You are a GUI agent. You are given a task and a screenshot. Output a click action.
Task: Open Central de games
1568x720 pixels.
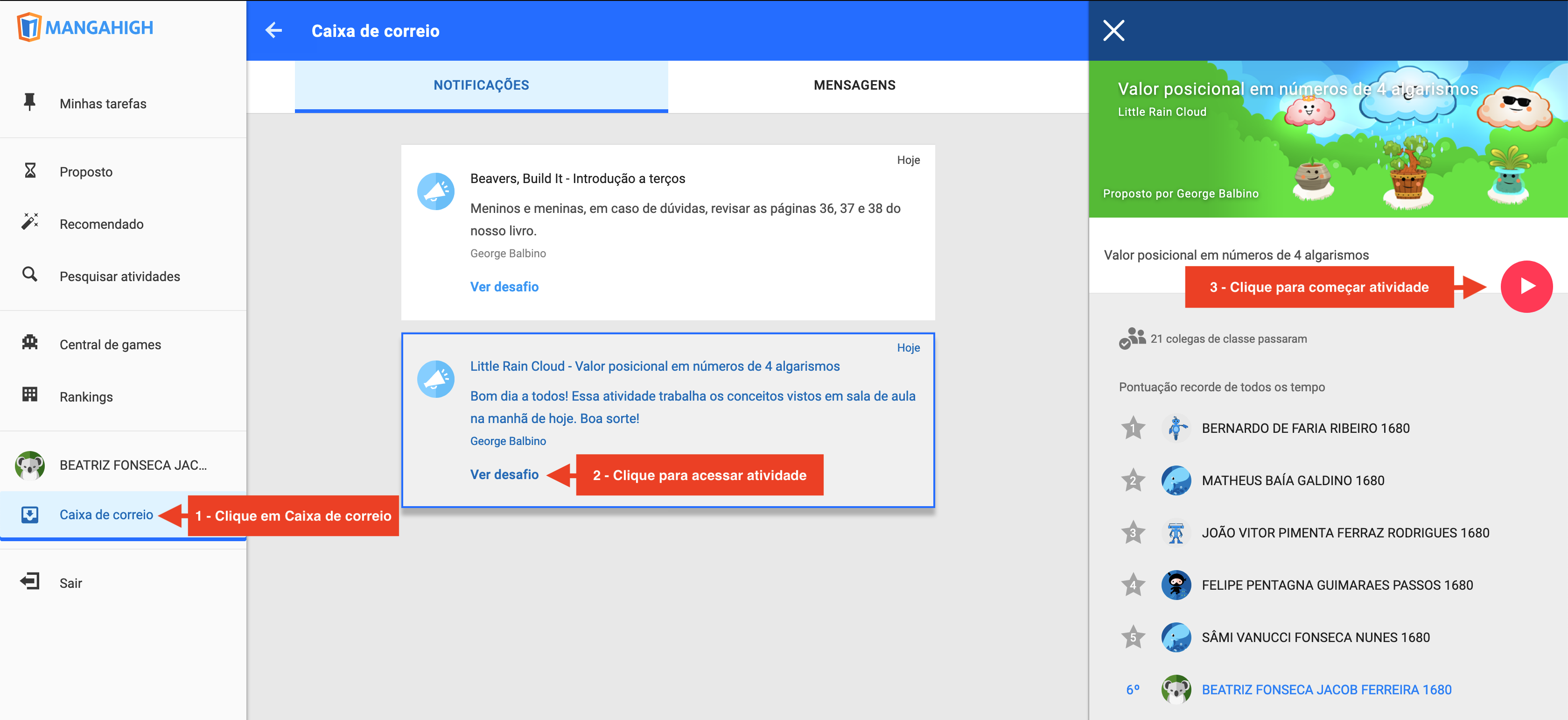point(123,344)
